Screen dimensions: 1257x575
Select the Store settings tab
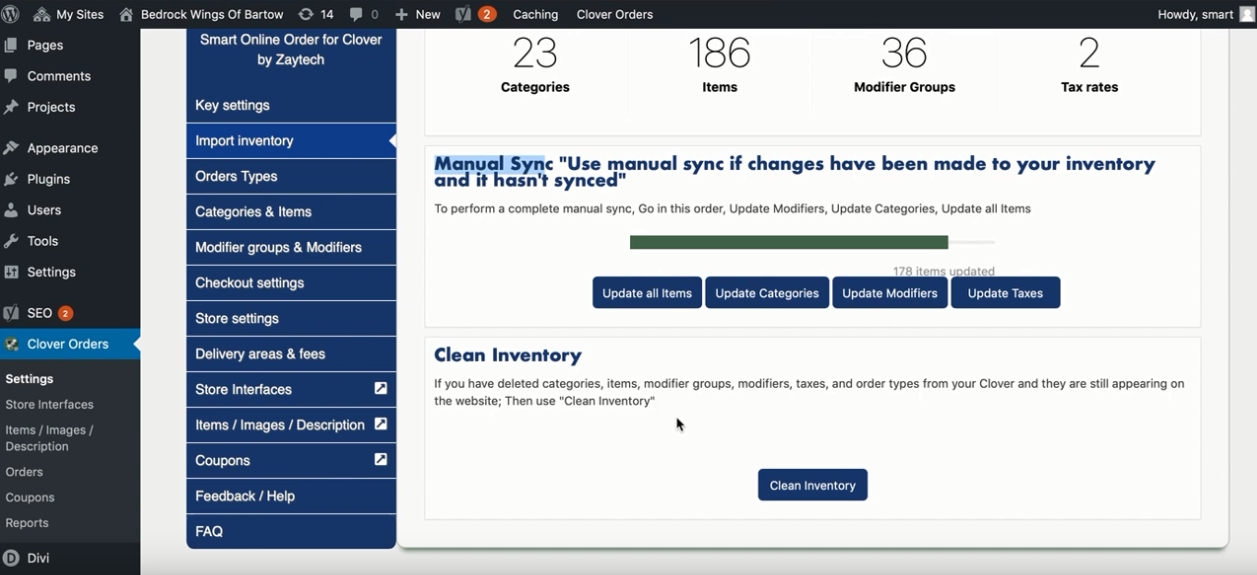tap(291, 318)
